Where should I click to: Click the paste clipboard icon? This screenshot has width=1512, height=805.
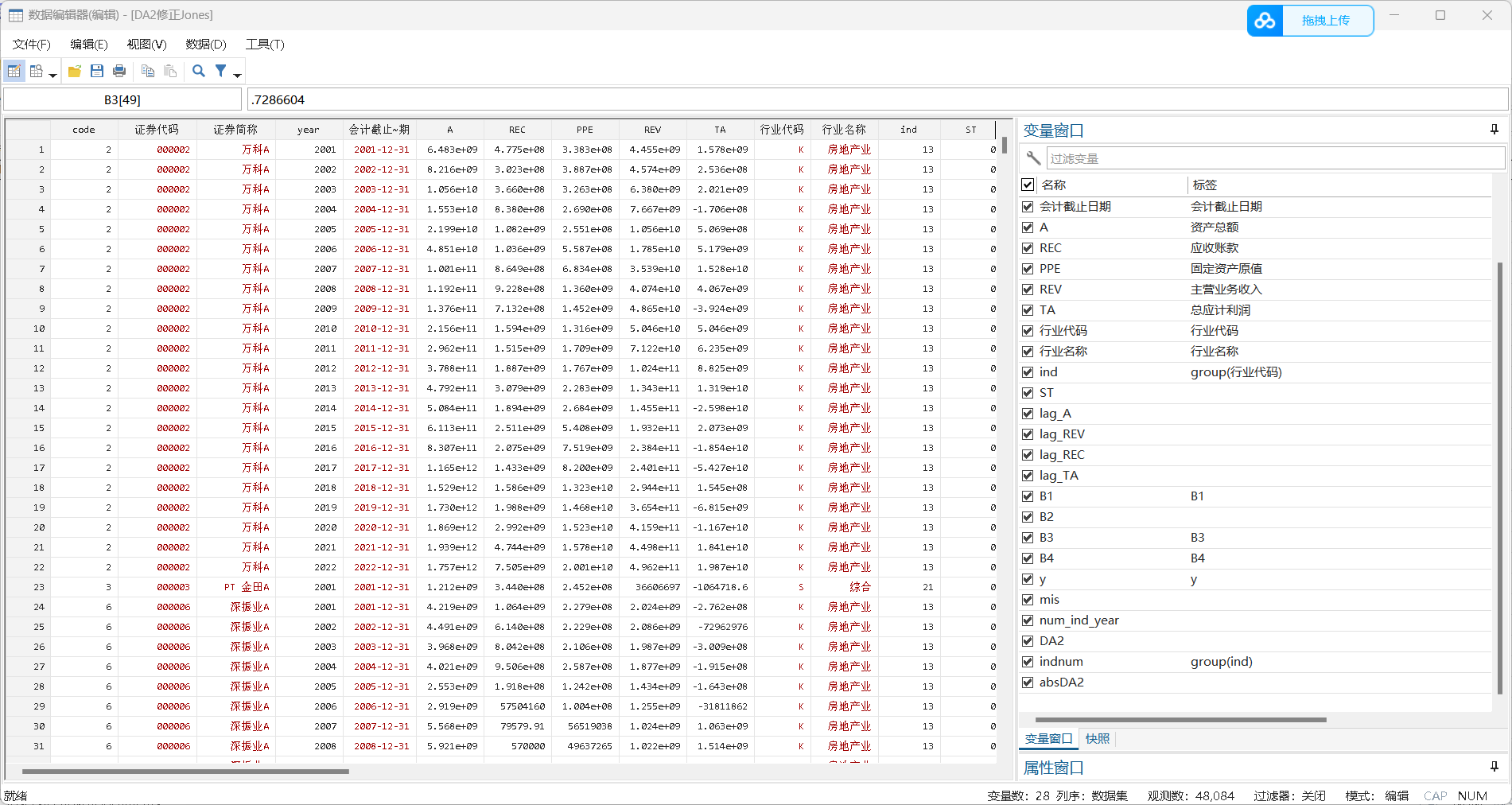click(170, 72)
